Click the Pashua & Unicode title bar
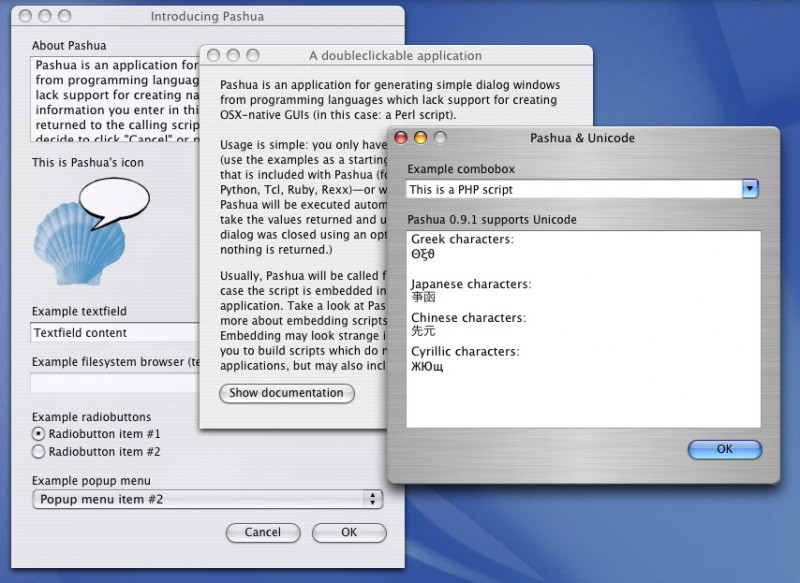 coord(583,138)
